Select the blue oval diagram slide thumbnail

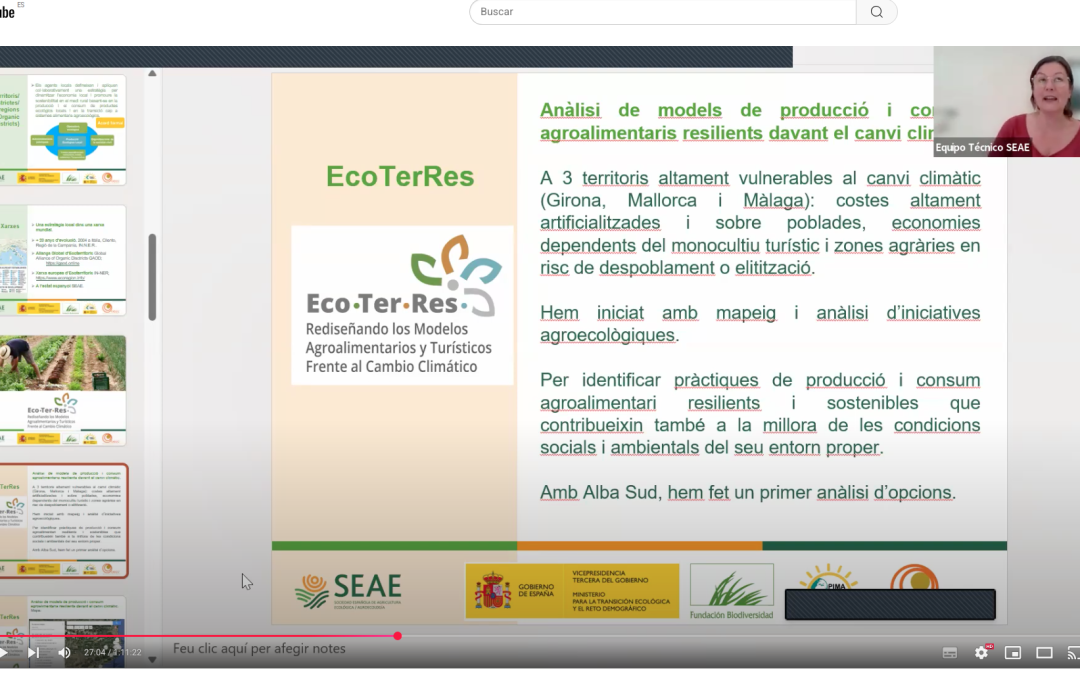tap(63, 129)
